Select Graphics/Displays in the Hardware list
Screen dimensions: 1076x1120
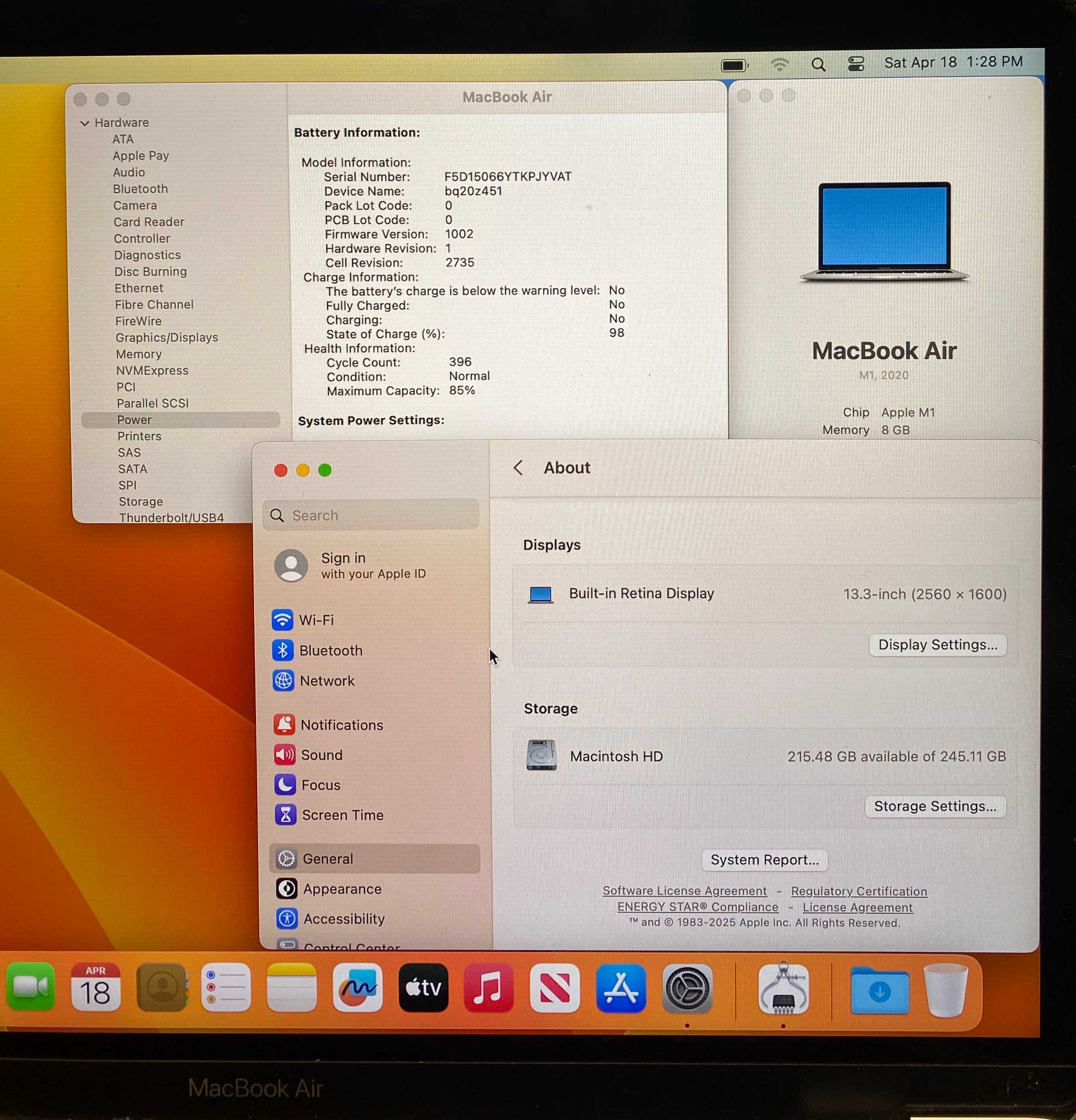click(167, 338)
